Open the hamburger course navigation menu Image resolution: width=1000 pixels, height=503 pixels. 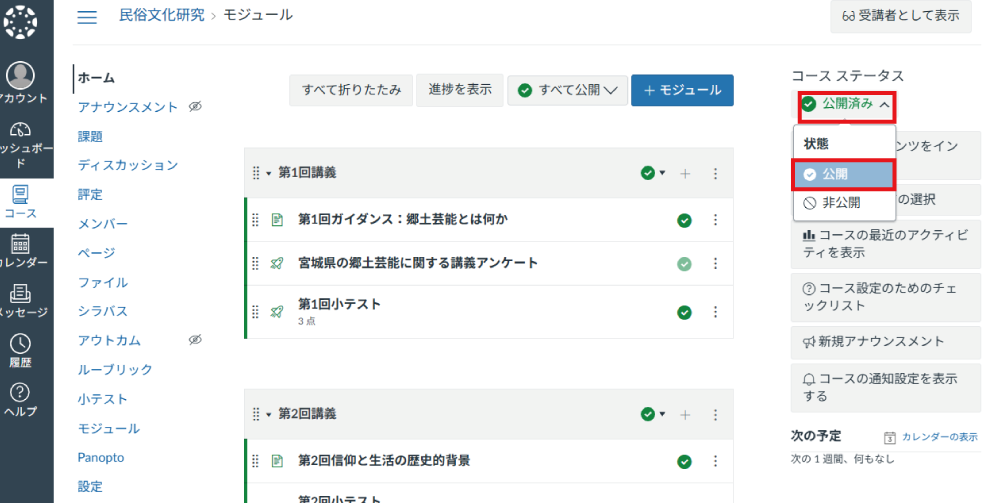point(87,16)
